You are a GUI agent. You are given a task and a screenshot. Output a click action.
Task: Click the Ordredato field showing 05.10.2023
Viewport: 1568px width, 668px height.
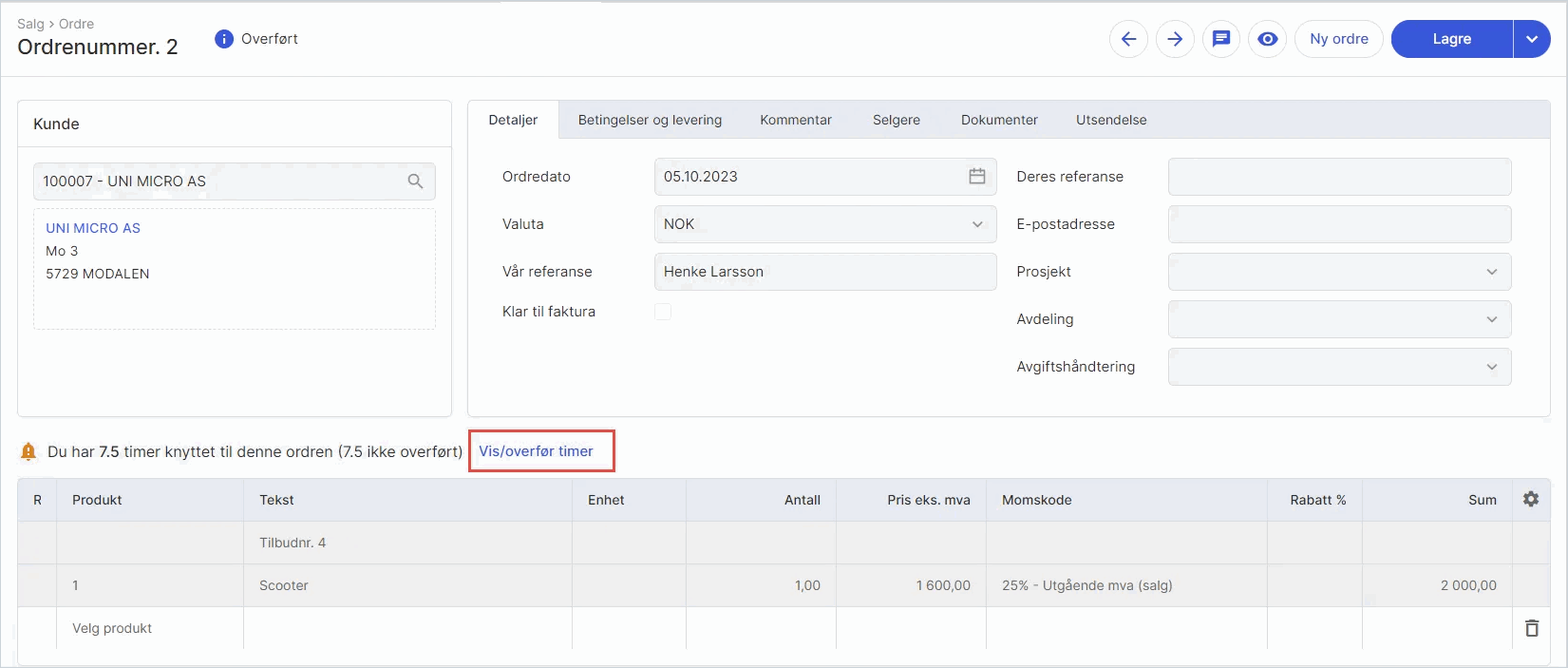point(825,177)
